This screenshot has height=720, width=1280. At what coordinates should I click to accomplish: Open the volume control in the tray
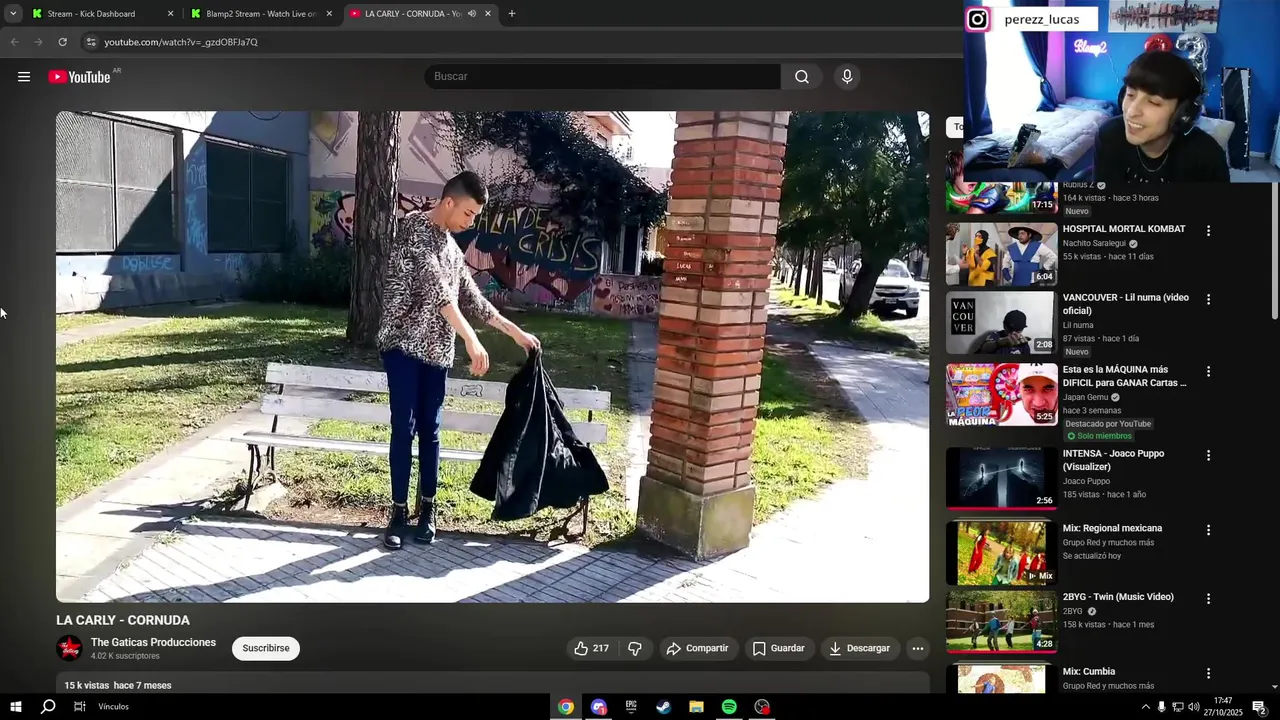click(x=1194, y=707)
